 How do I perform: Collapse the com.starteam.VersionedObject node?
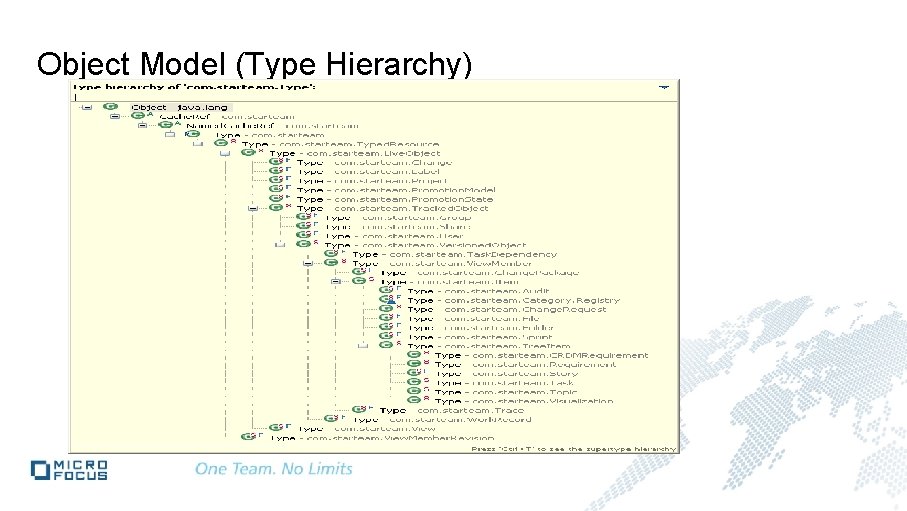[281, 244]
